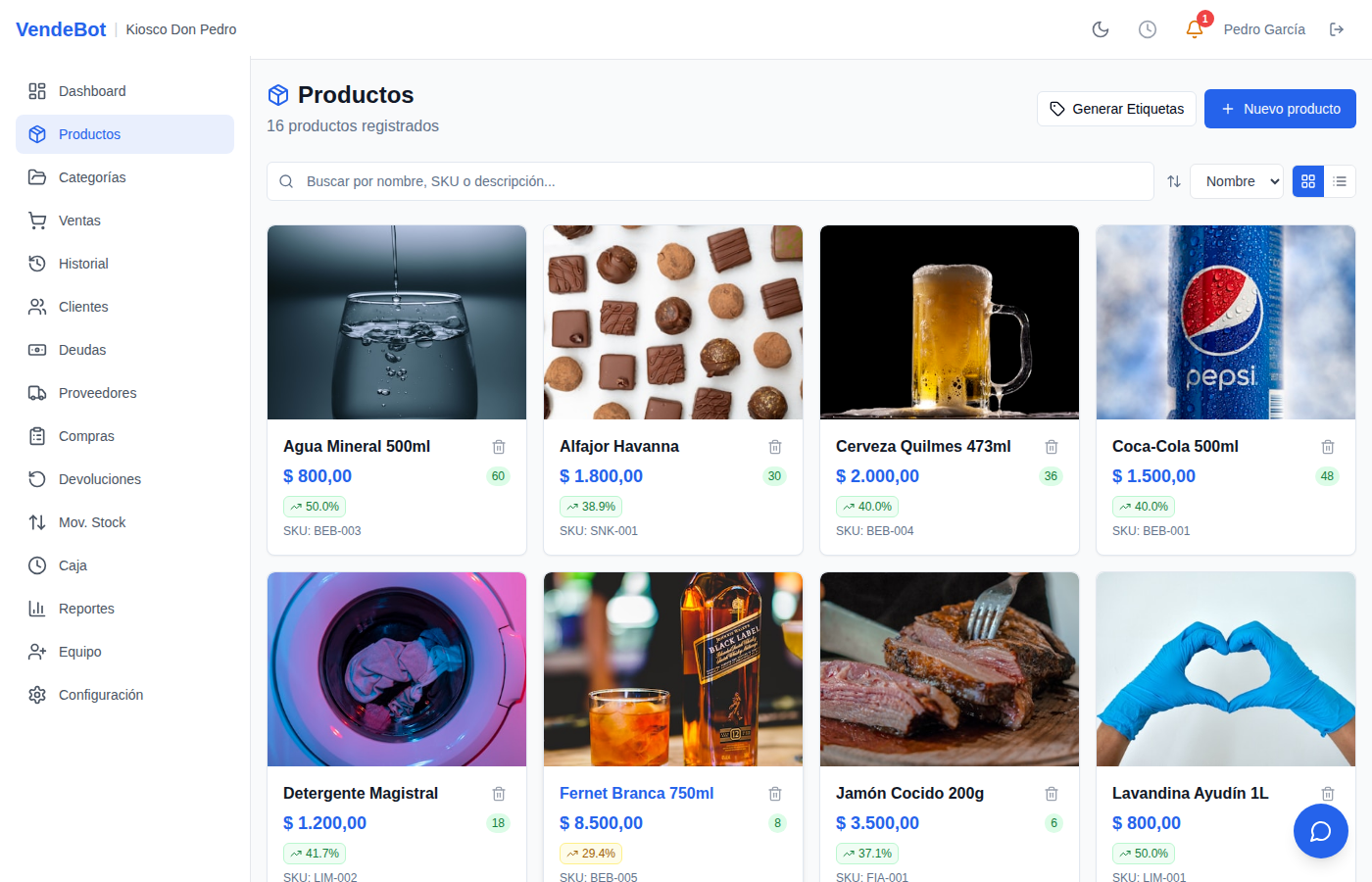Open Equipo in sidebar
The image size is (1372, 882).
124,652
